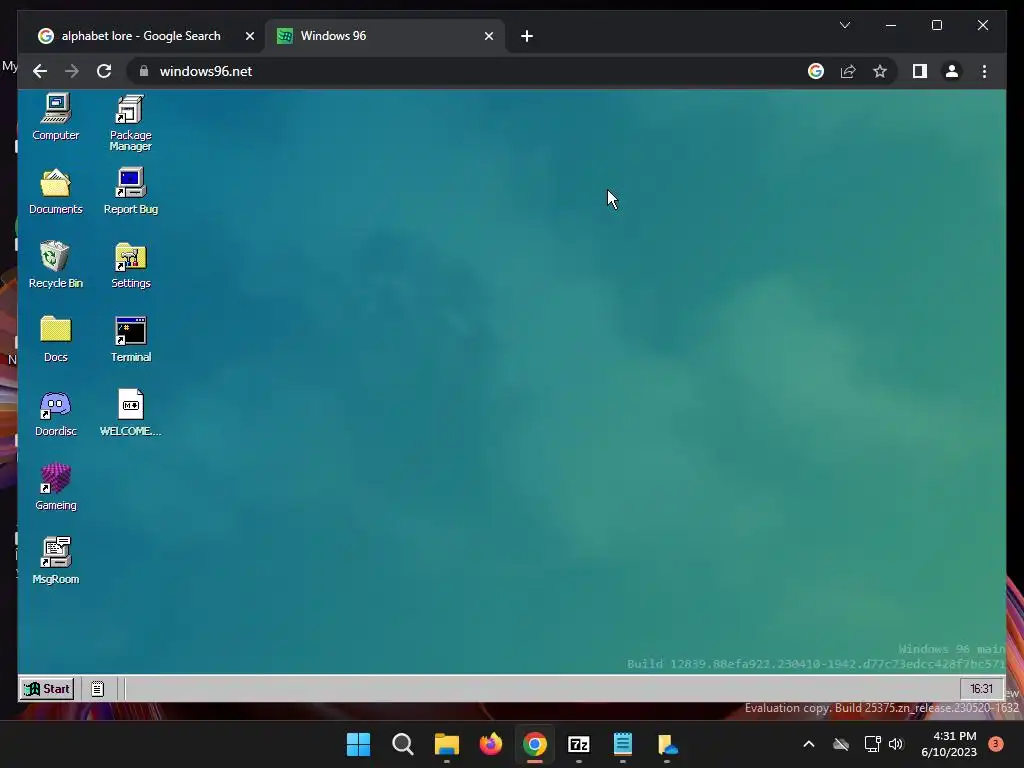Go back to the previous page
1024x768 pixels.
40,71
